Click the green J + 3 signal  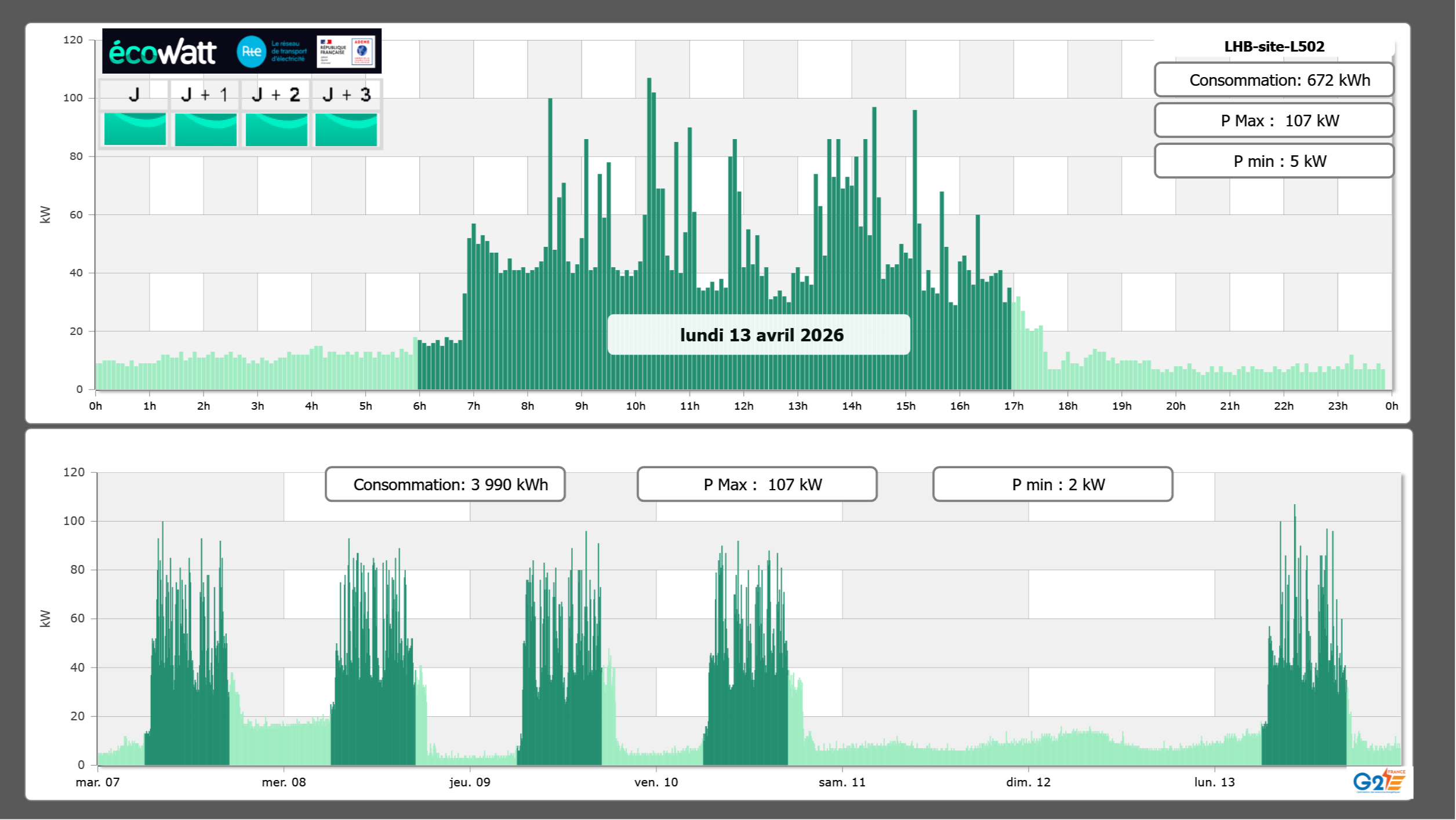[x=346, y=129]
